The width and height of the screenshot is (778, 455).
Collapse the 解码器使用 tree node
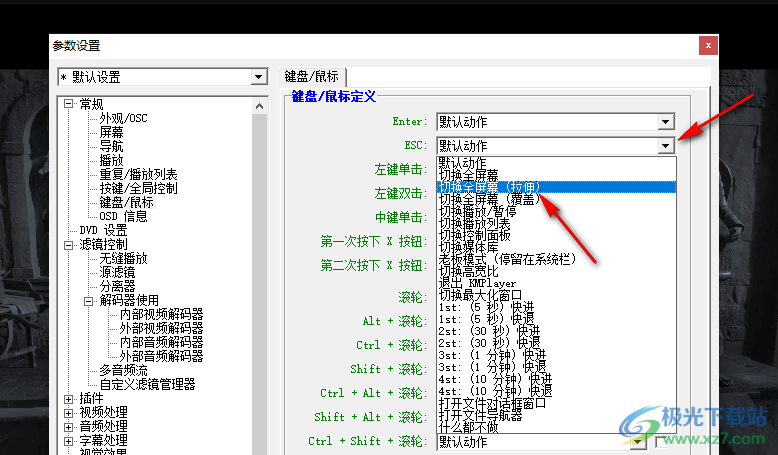pyautogui.click(x=88, y=301)
